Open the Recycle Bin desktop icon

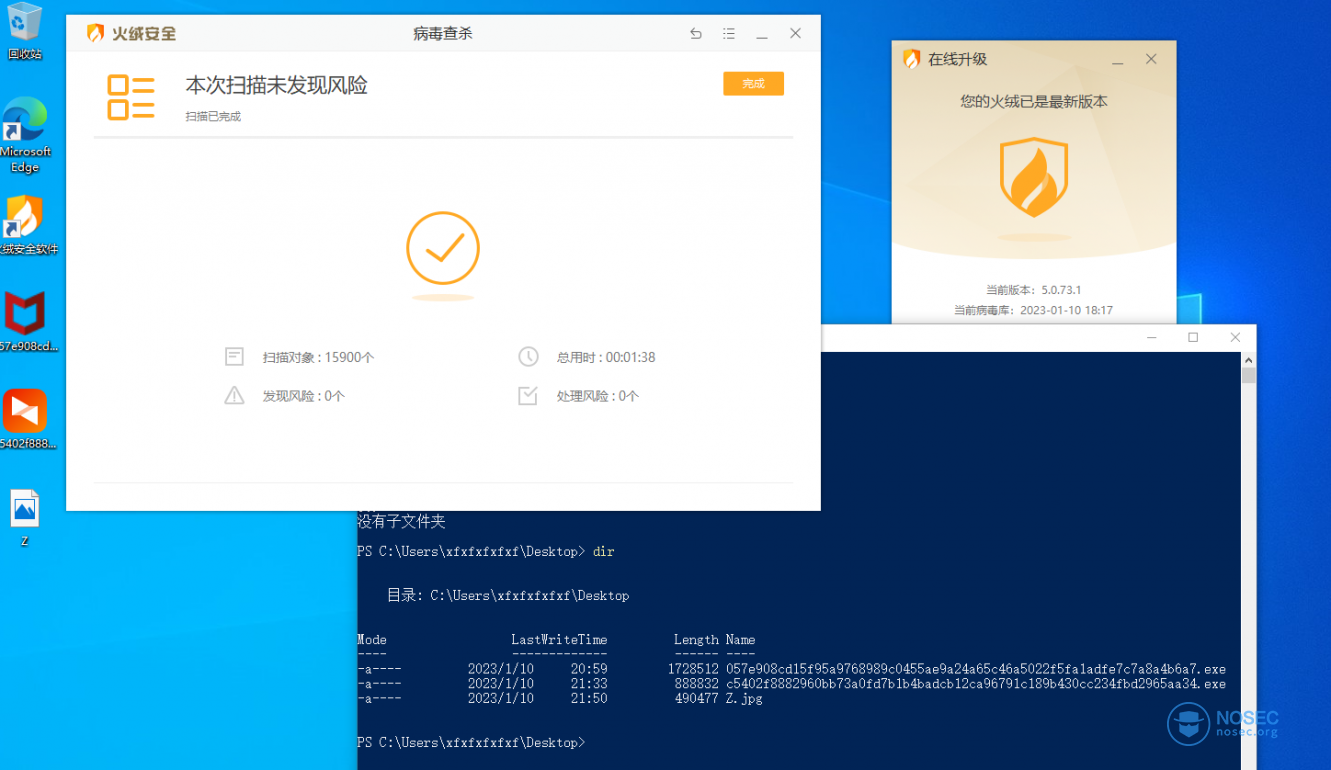coord(25,30)
